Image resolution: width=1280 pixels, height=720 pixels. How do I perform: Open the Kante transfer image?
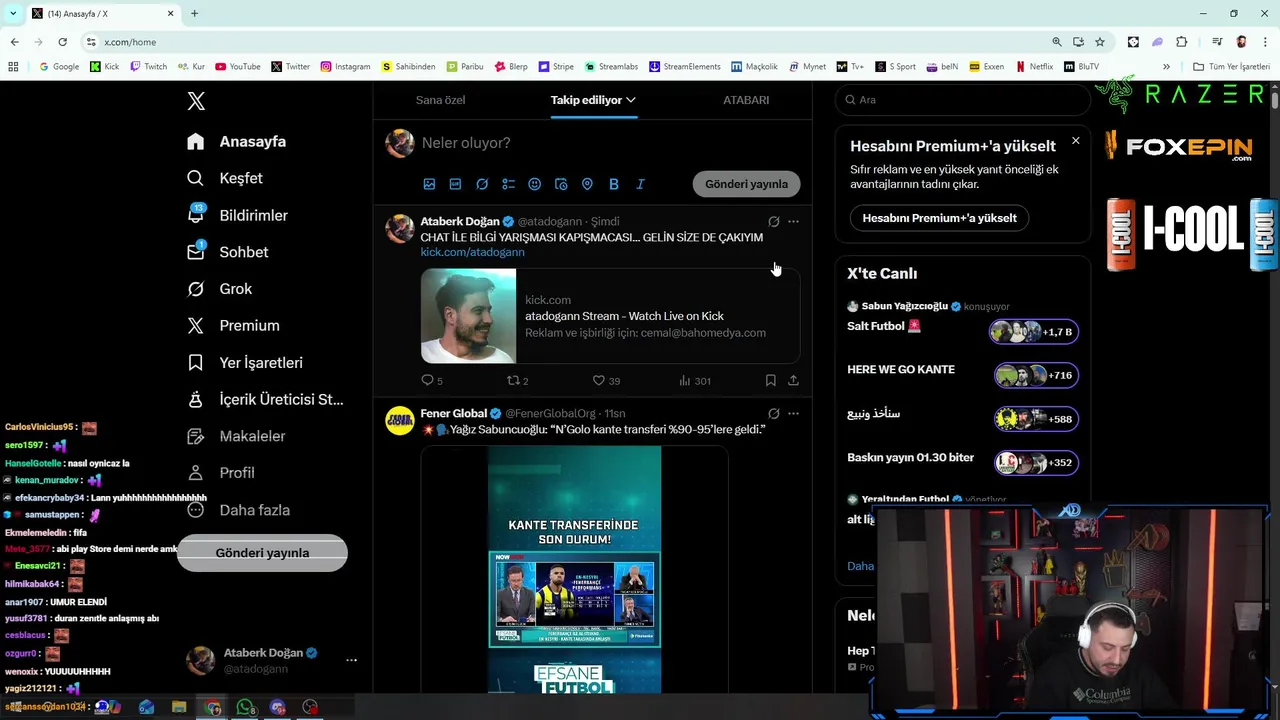pyautogui.click(x=574, y=570)
